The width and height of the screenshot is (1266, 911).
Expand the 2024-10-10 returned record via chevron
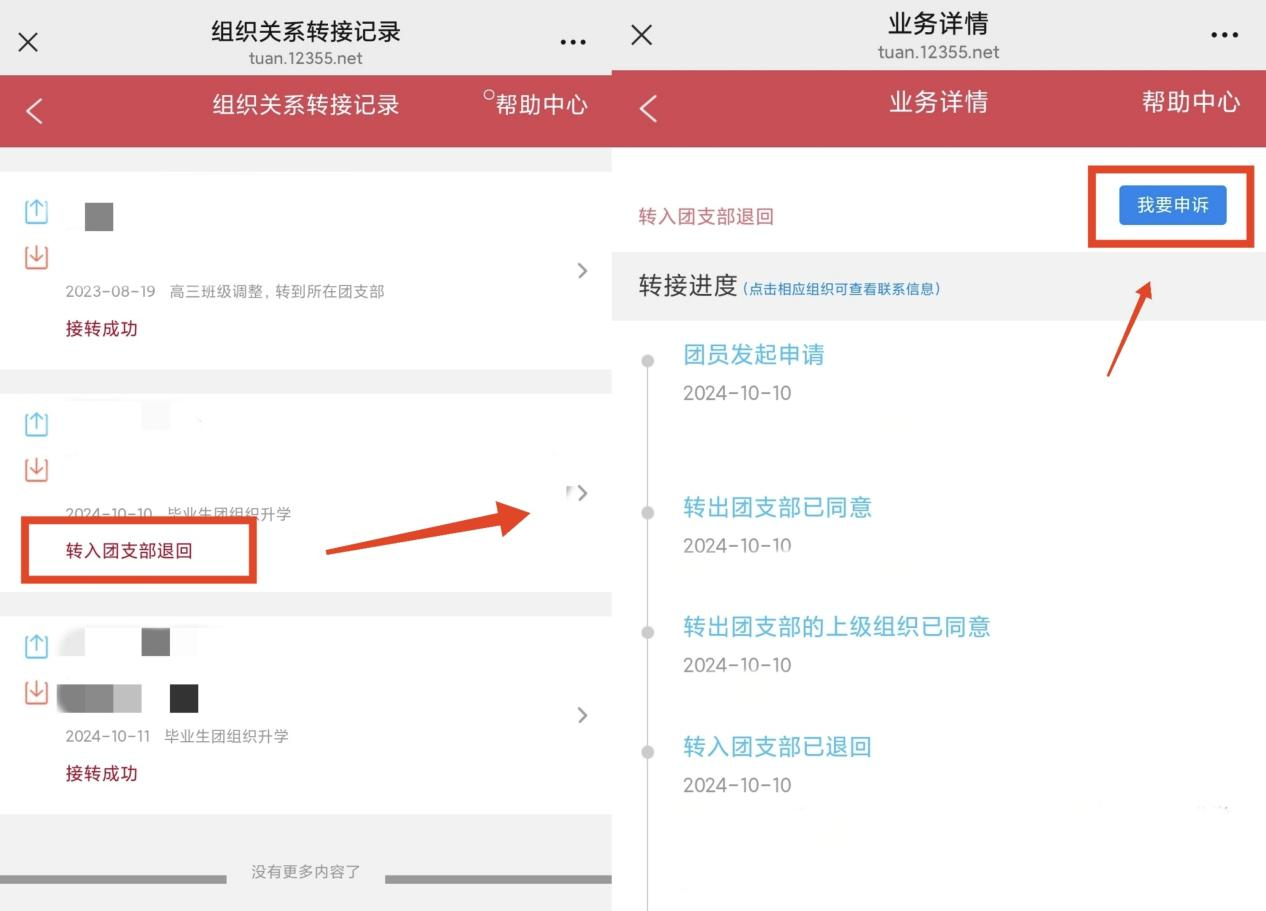(582, 492)
